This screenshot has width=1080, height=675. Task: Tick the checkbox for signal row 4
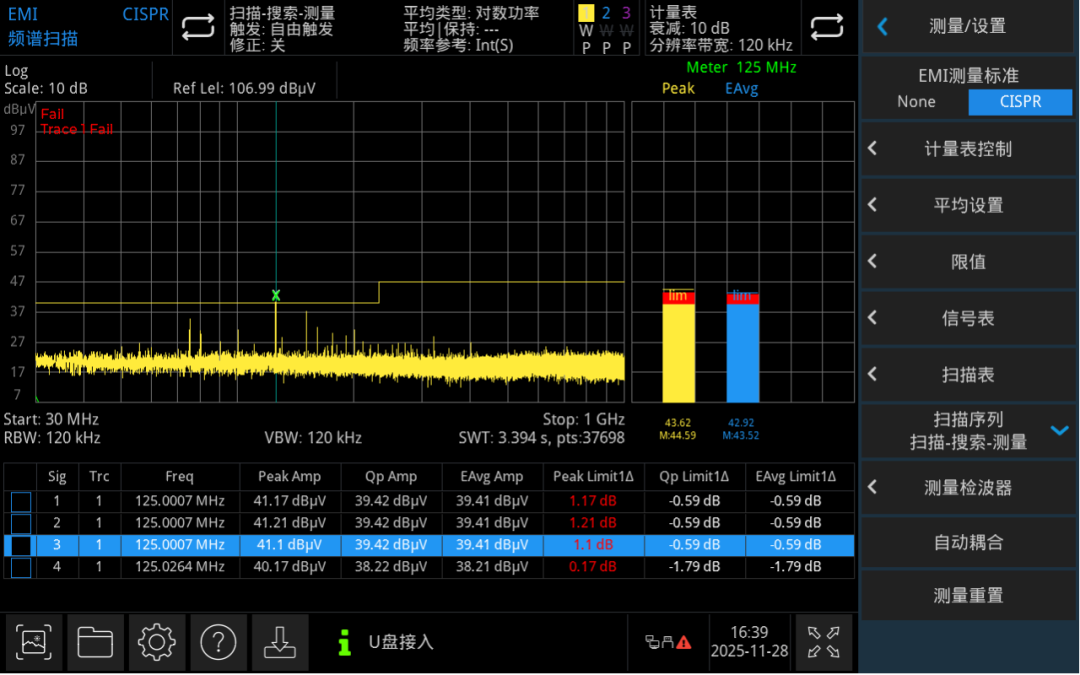click(x=21, y=567)
